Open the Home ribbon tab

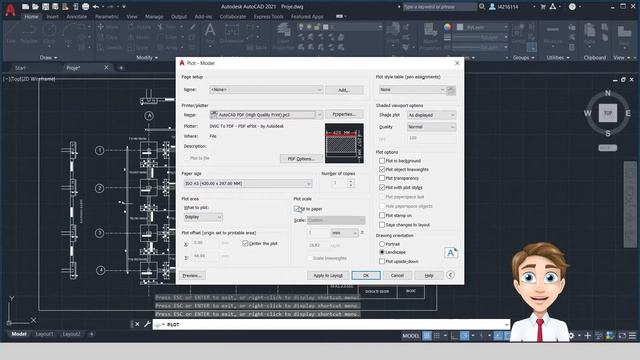pos(31,17)
